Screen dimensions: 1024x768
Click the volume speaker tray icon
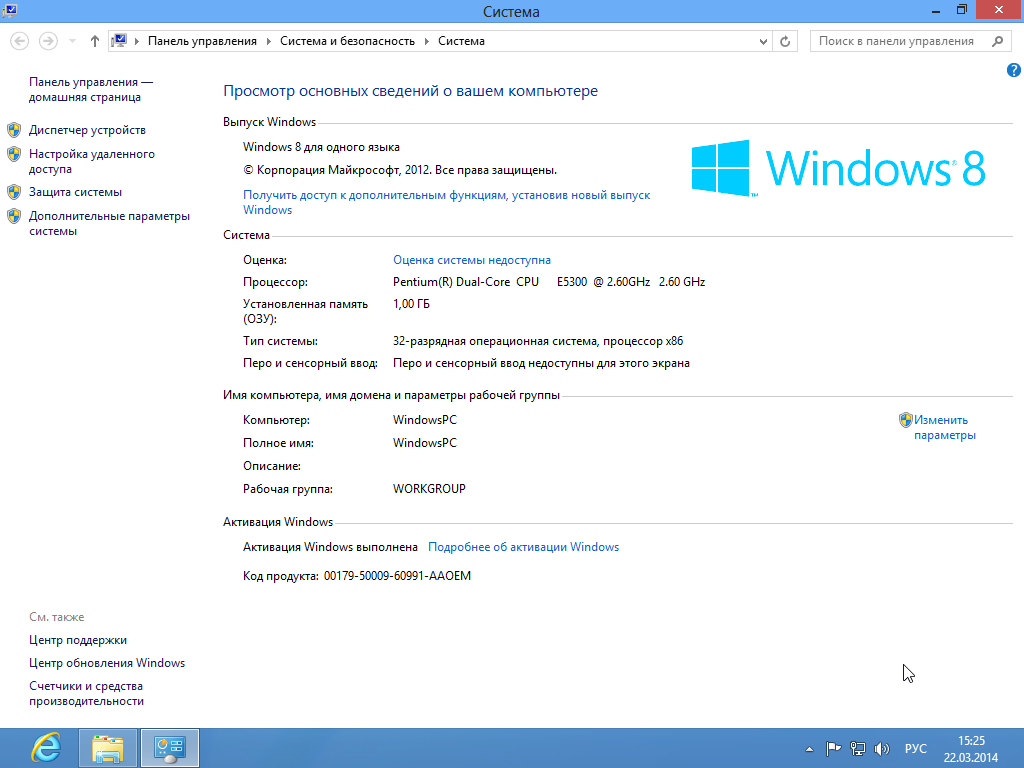tap(882, 748)
